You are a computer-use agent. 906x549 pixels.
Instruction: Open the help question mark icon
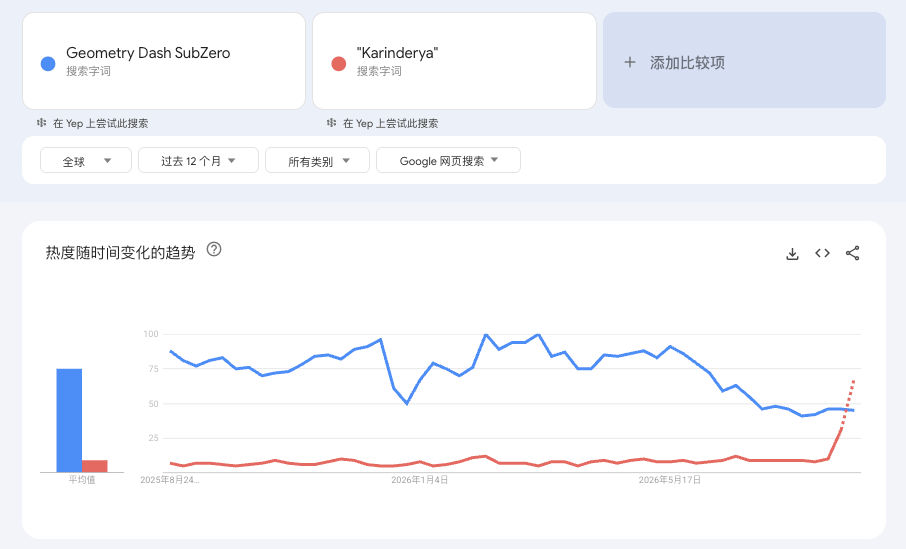point(214,249)
